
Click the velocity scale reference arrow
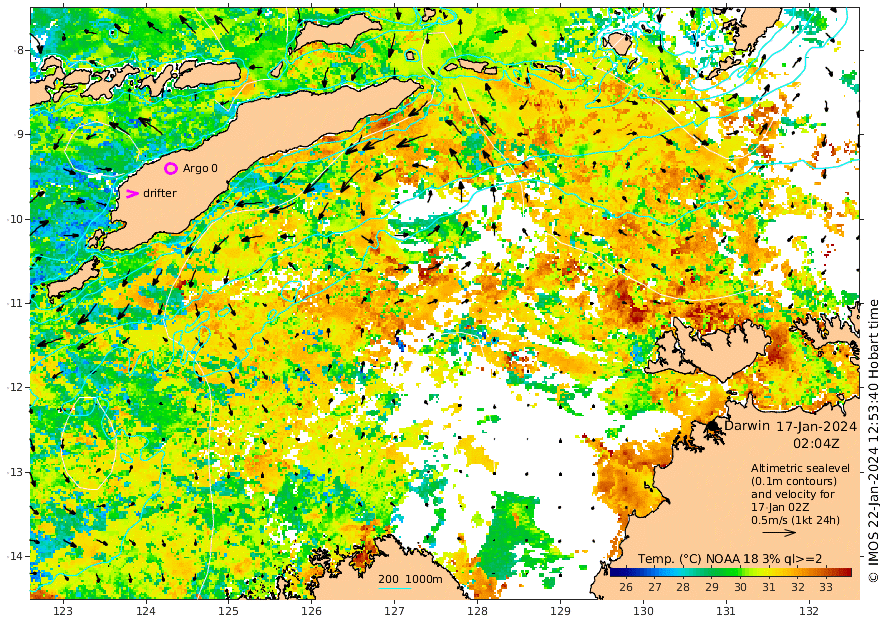click(779, 532)
